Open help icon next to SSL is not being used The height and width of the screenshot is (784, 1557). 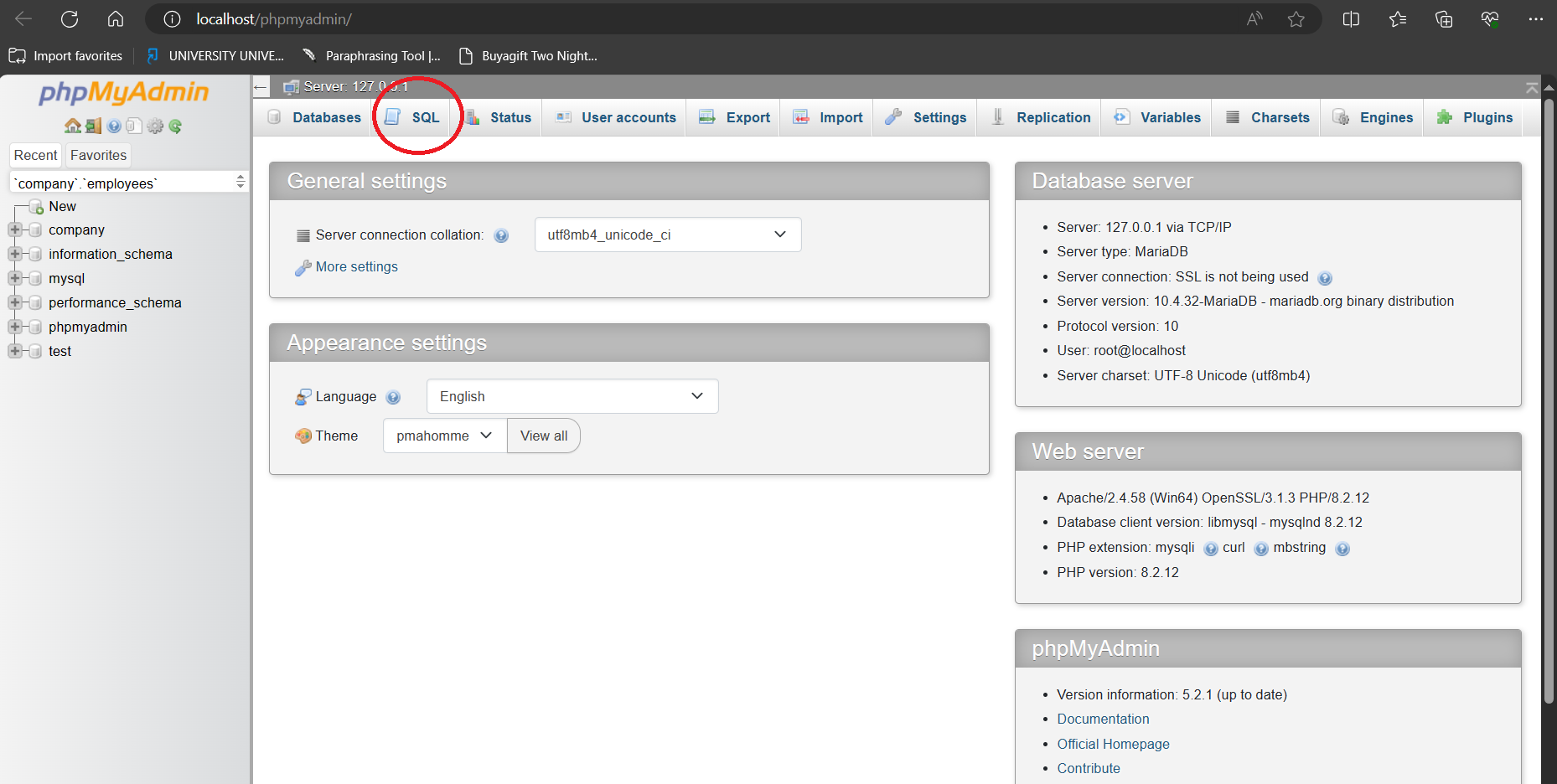tap(1325, 278)
